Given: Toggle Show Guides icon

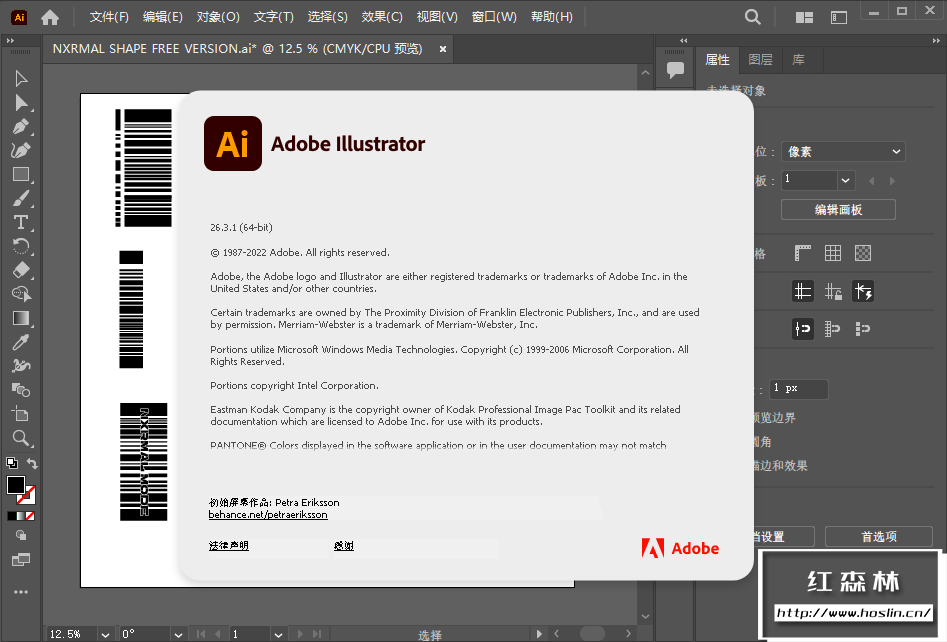Looking at the screenshot, I should tap(803, 292).
